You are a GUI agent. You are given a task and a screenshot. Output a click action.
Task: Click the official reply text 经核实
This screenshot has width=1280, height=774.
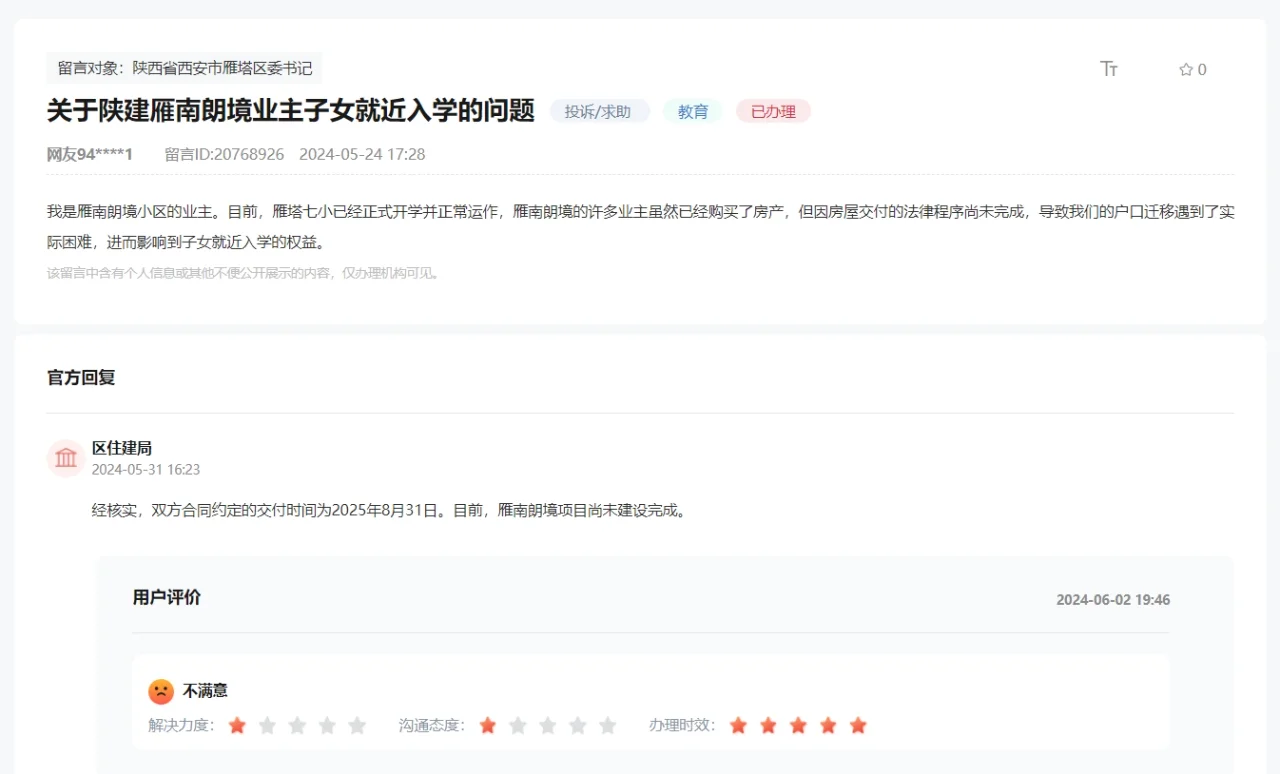[x=392, y=510]
